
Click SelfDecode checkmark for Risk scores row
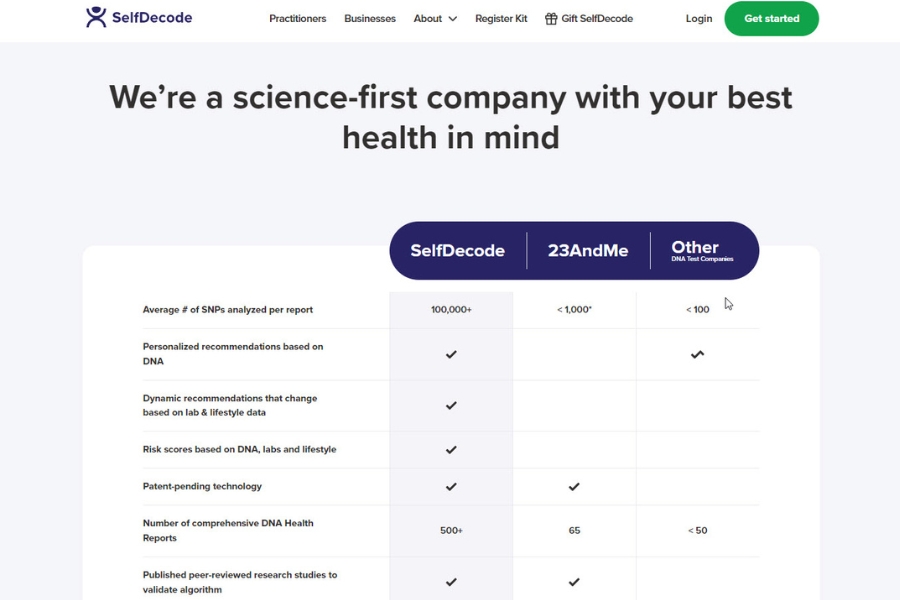(451, 450)
